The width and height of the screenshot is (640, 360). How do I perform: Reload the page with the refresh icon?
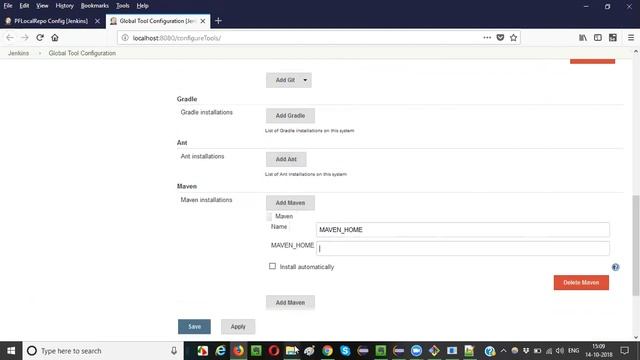(x=40, y=38)
